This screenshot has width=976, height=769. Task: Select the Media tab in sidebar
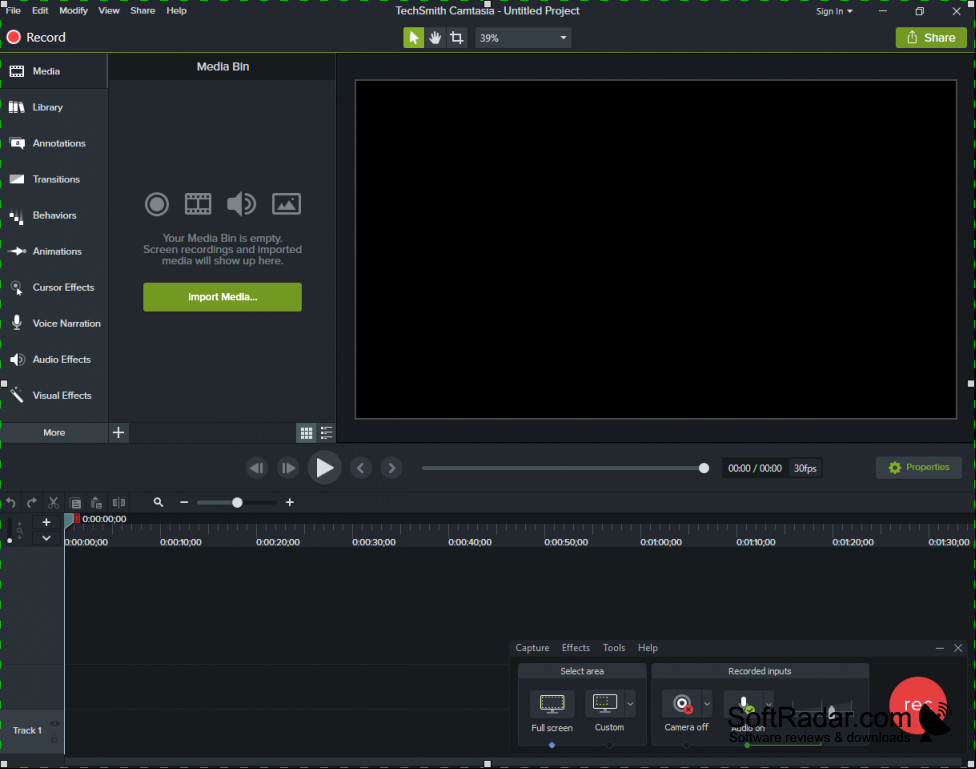[54, 71]
